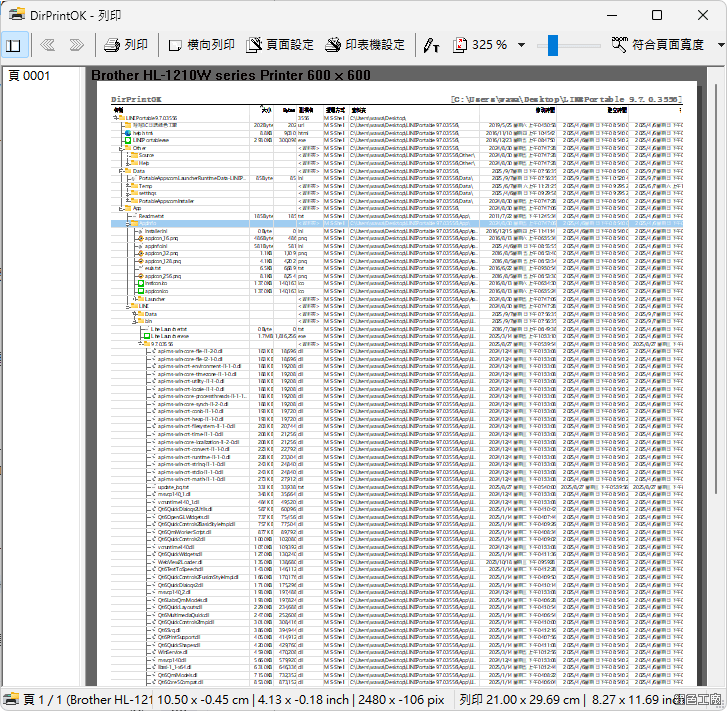Toggle 橫向列印 landscape printing
727x711 pixels.
tap(201, 45)
